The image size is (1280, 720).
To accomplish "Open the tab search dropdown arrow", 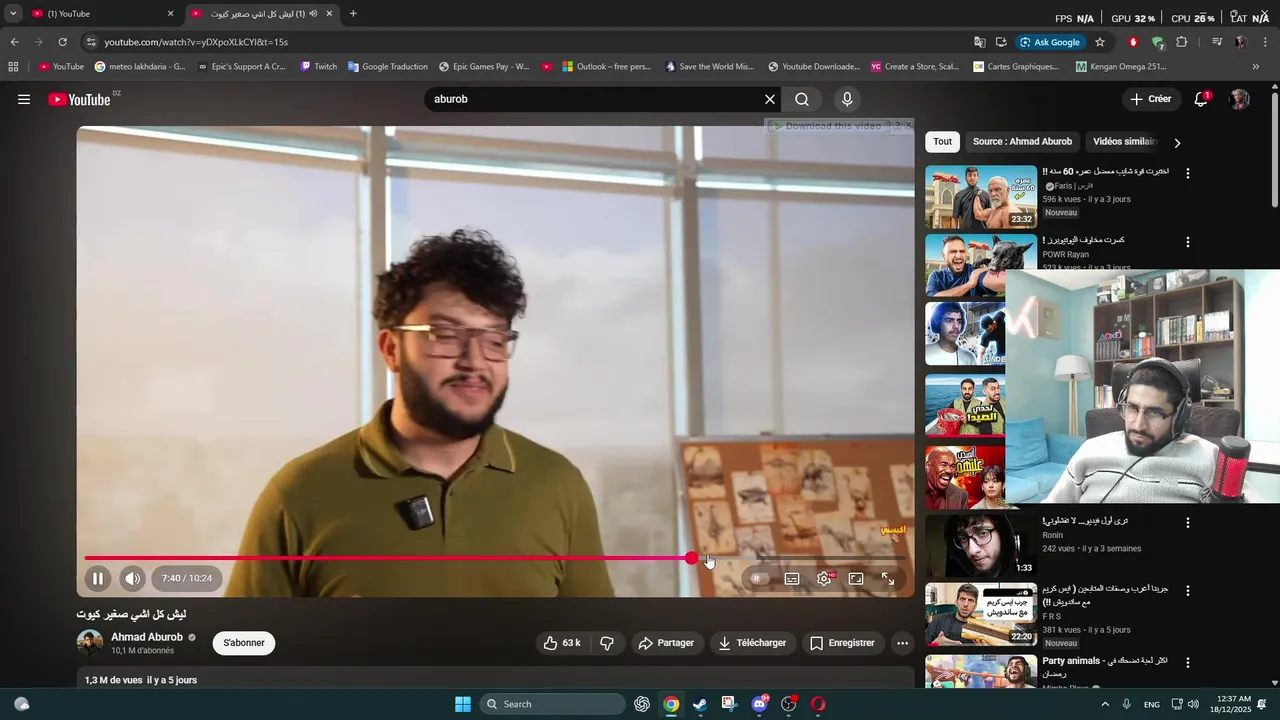I will pyautogui.click(x=13, y=14).
